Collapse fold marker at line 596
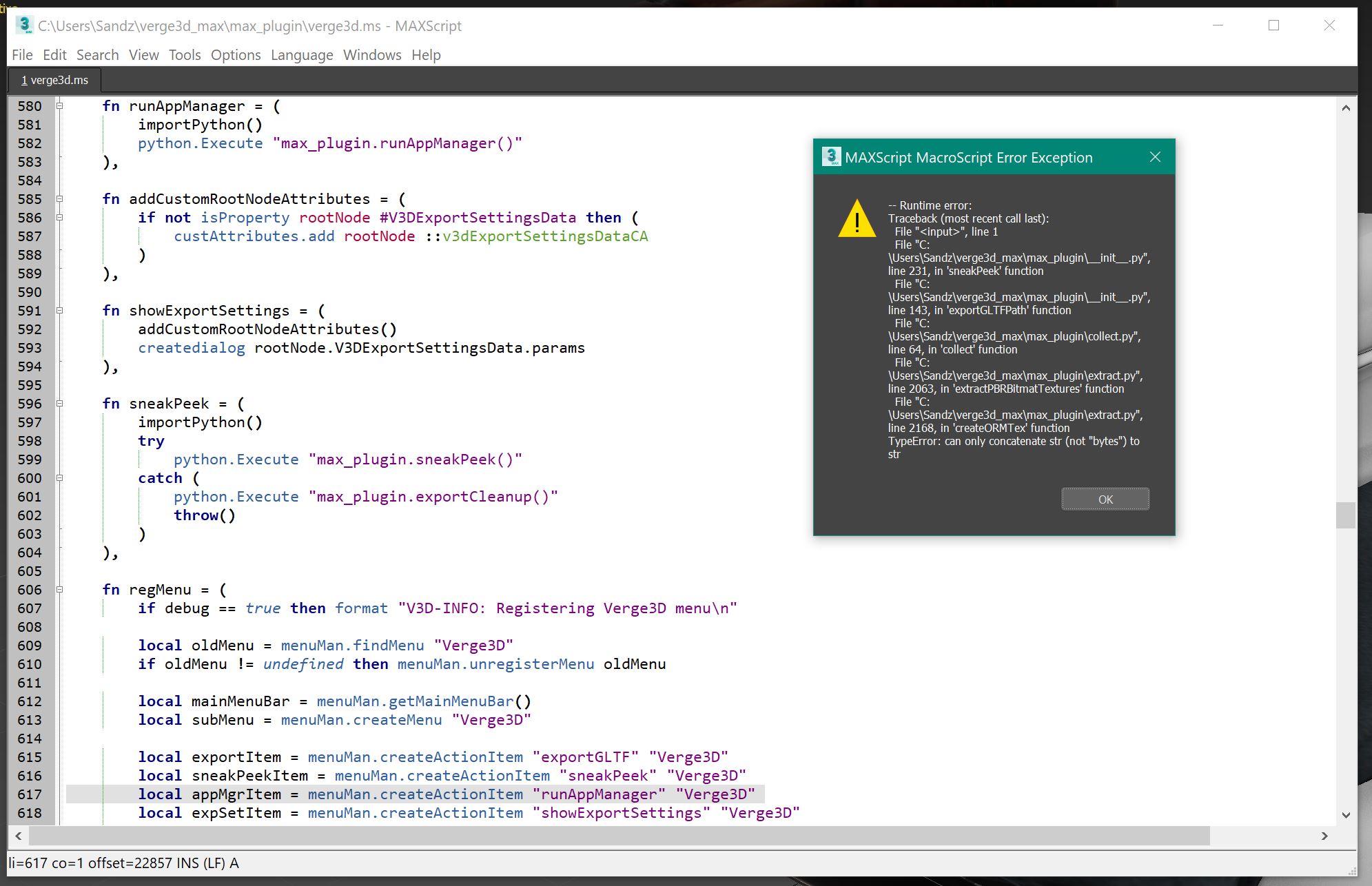 [x=60, y=403]
